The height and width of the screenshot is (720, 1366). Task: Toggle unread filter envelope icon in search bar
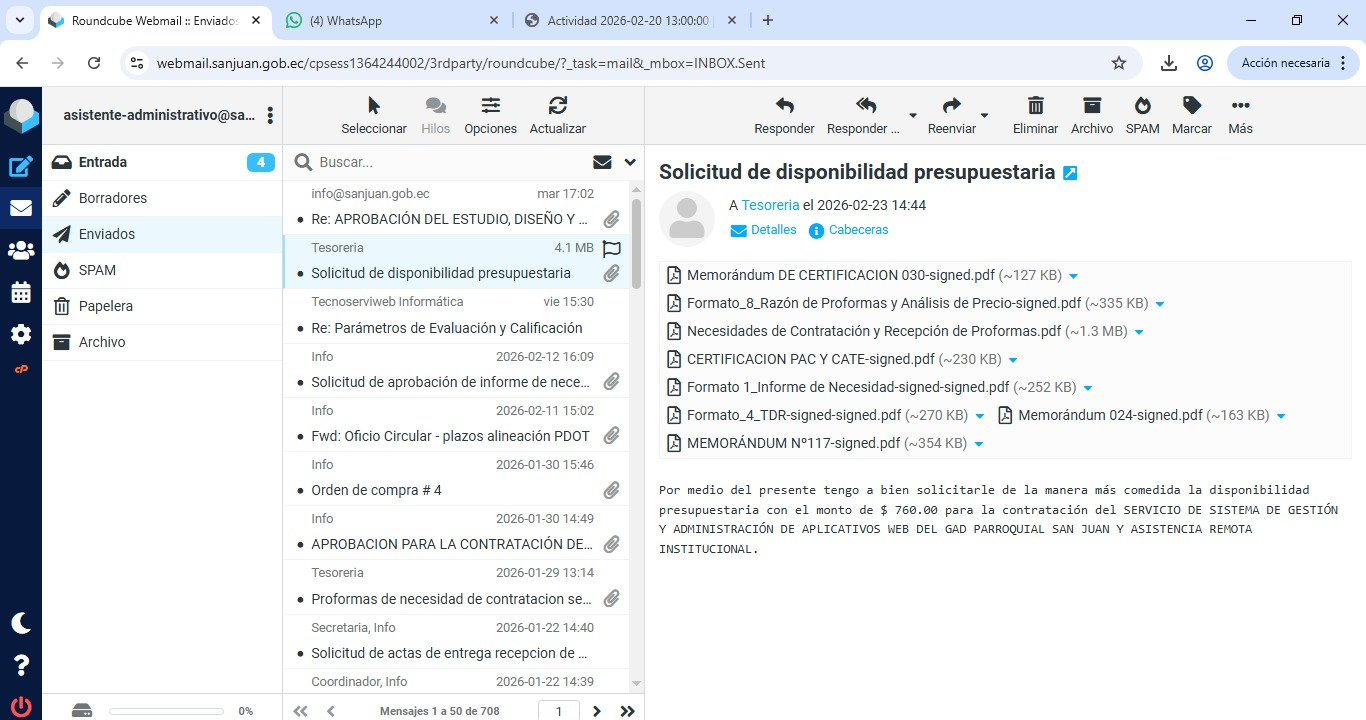[602, 162]
